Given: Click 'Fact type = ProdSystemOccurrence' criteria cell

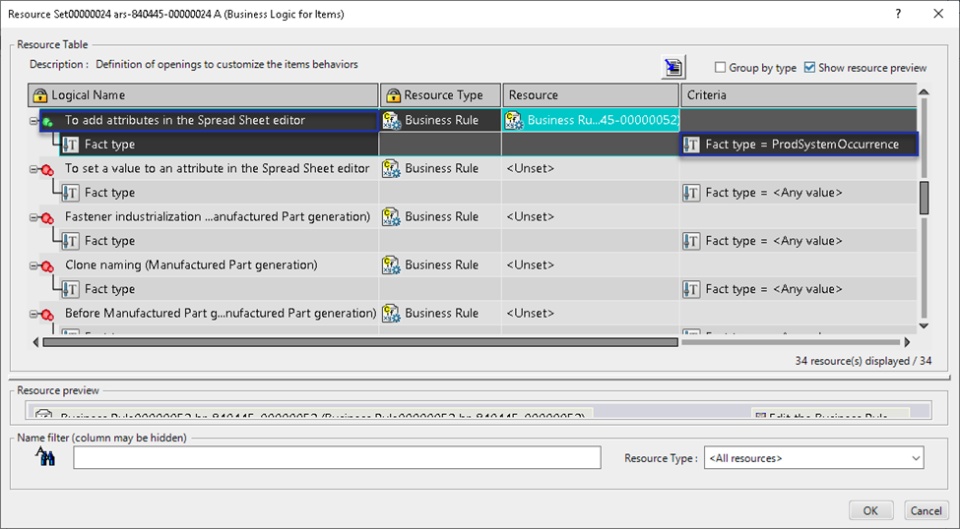Looking at the screenshot, I should pyautogui.click(x=798, y=144).
